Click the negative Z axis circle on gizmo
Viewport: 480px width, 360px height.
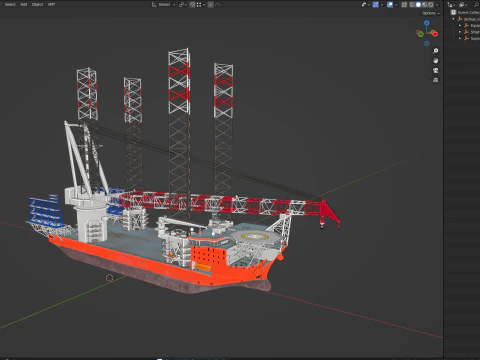(427, 44)
